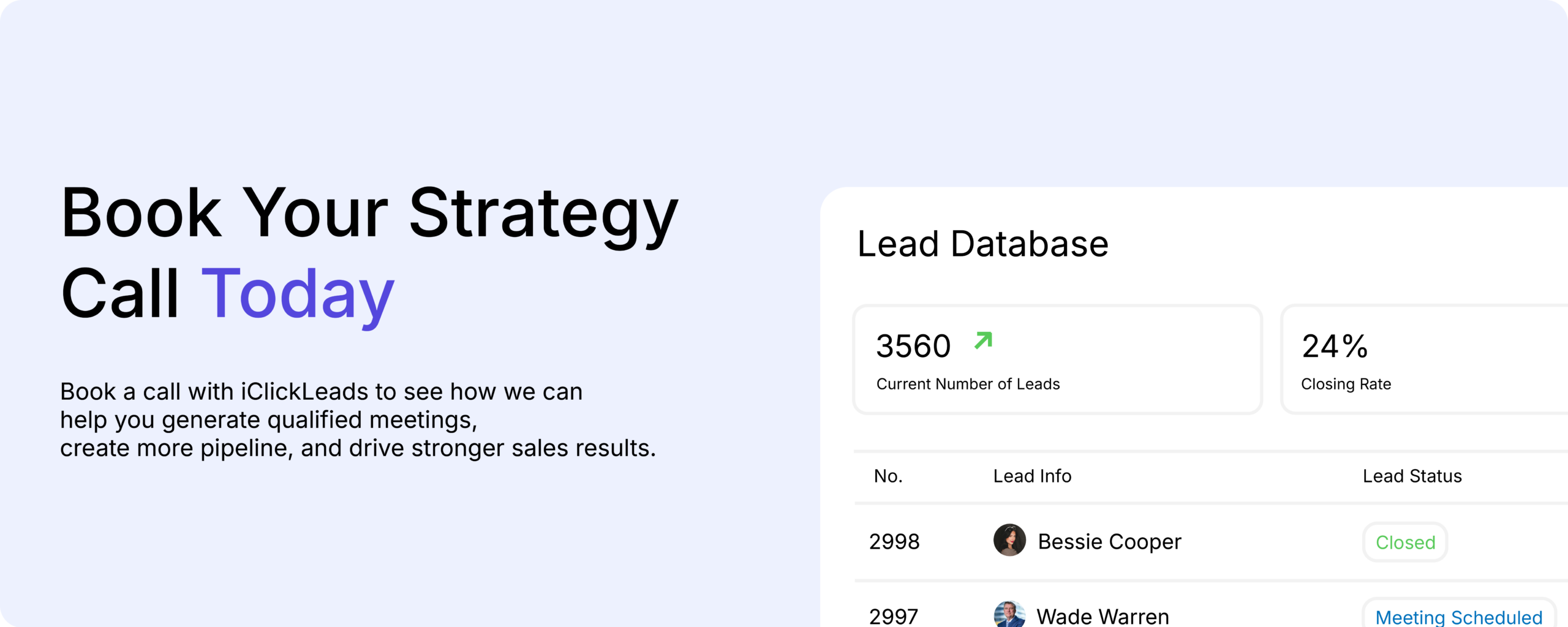Click the purple word Today in heading

298,294
